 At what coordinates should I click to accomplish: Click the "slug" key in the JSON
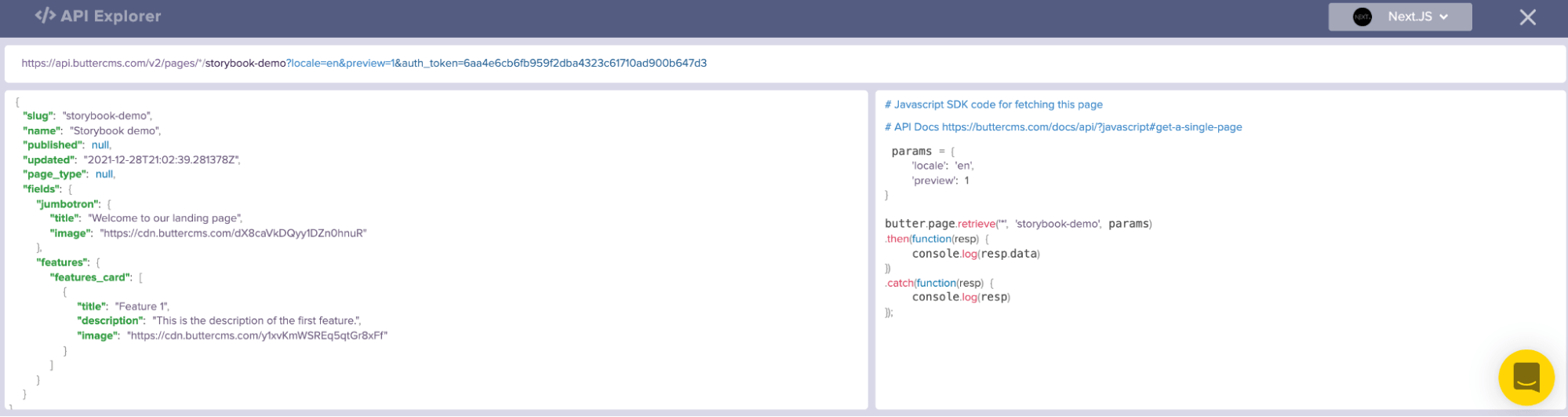click(x=39, y=116)
